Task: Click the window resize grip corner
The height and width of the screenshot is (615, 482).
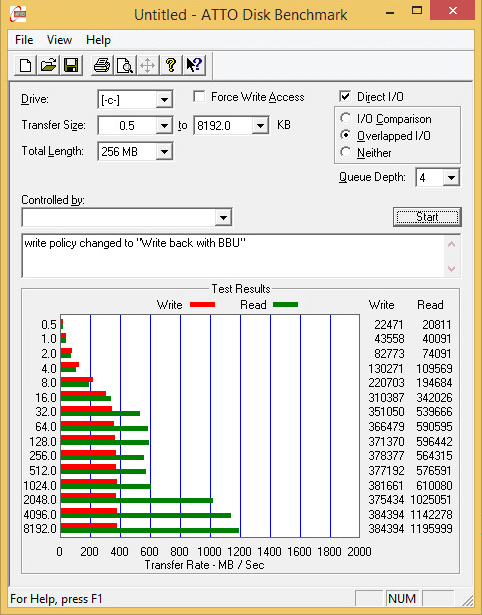Action: pos(468,600)
